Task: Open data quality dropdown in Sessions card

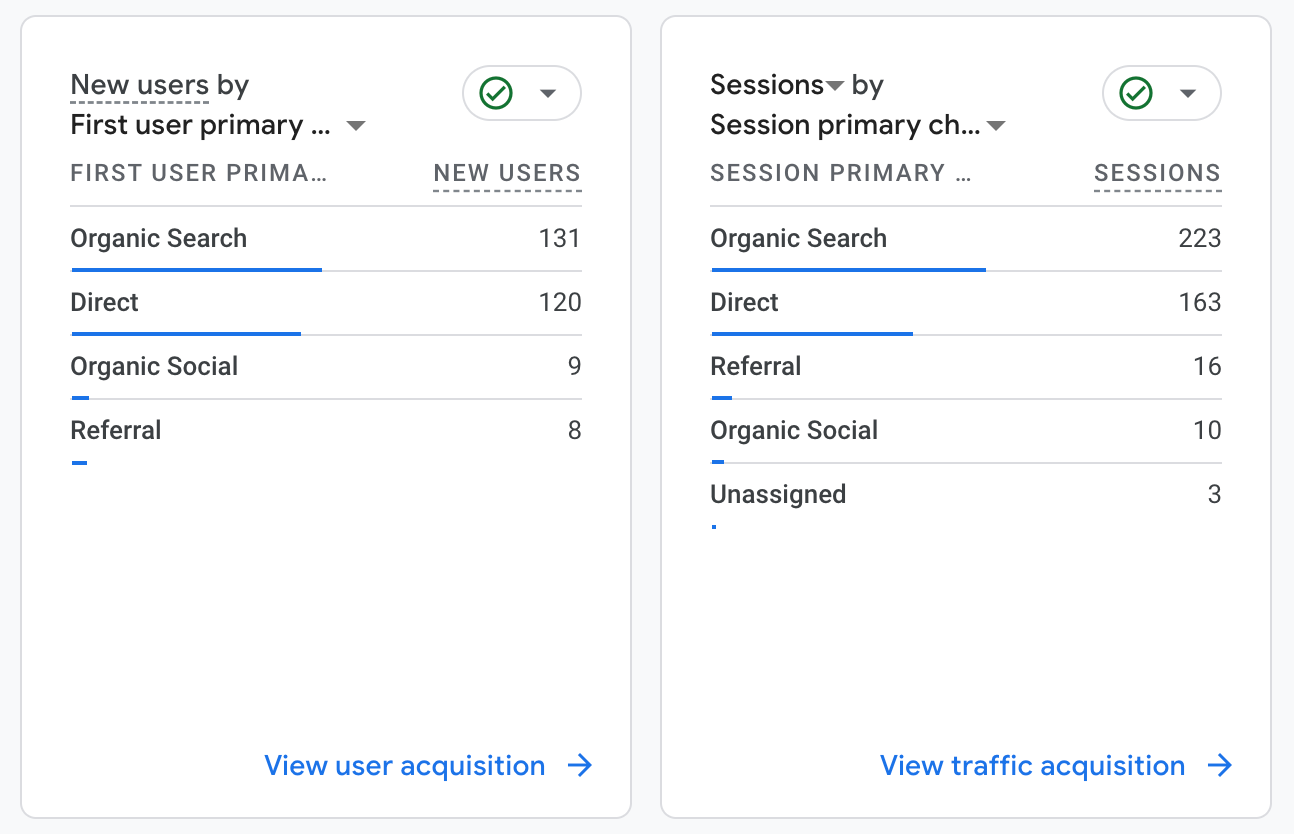Action: point(1187,93)
